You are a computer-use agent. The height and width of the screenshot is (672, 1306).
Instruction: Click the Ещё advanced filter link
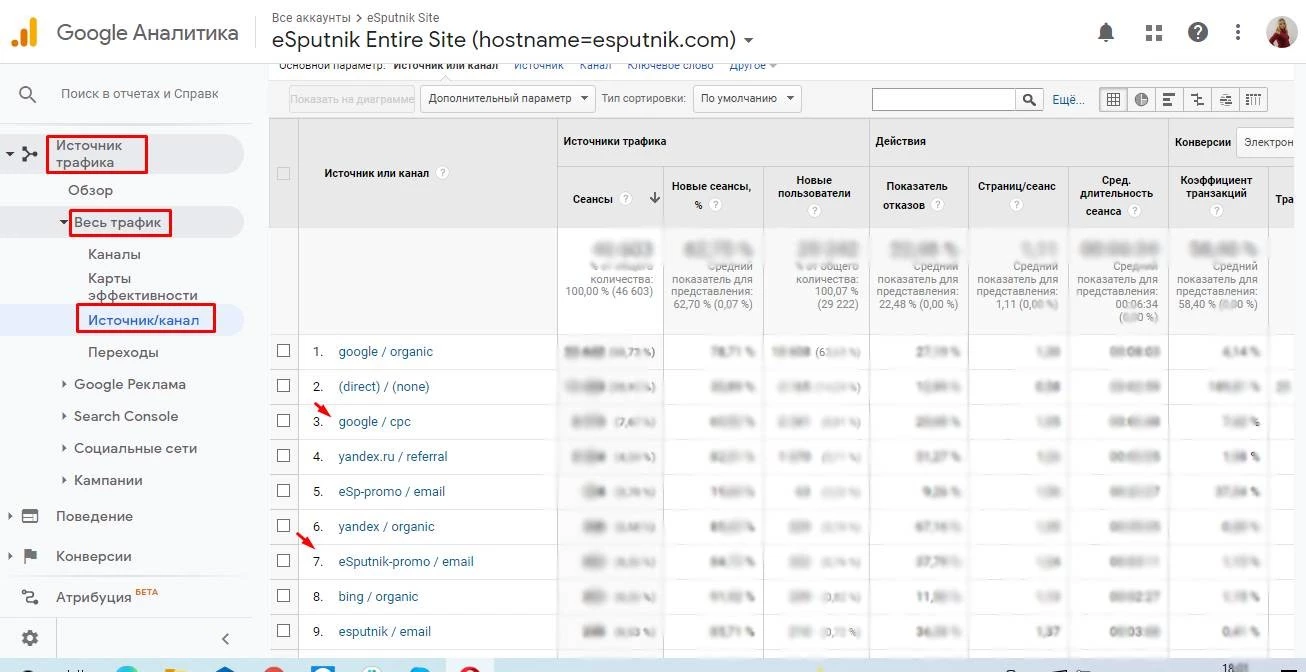[1068, 99]
